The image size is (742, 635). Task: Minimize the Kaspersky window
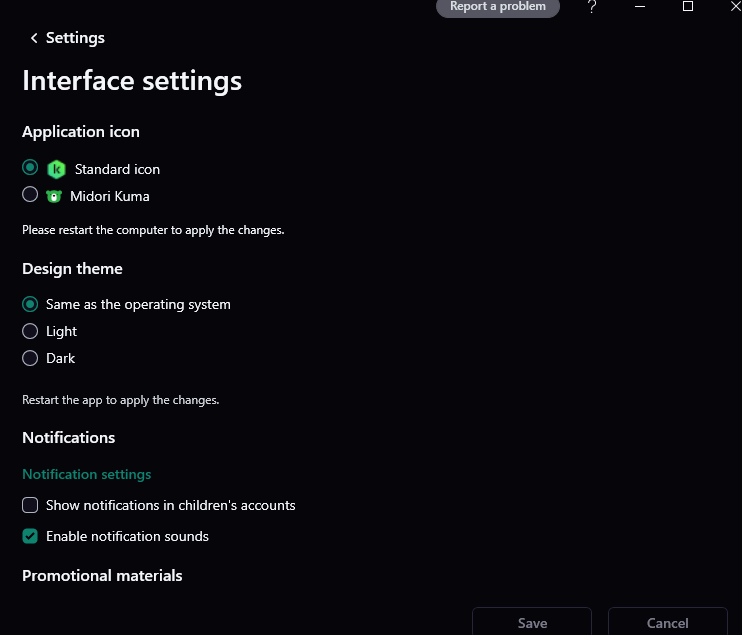click(x=640, y=7)
